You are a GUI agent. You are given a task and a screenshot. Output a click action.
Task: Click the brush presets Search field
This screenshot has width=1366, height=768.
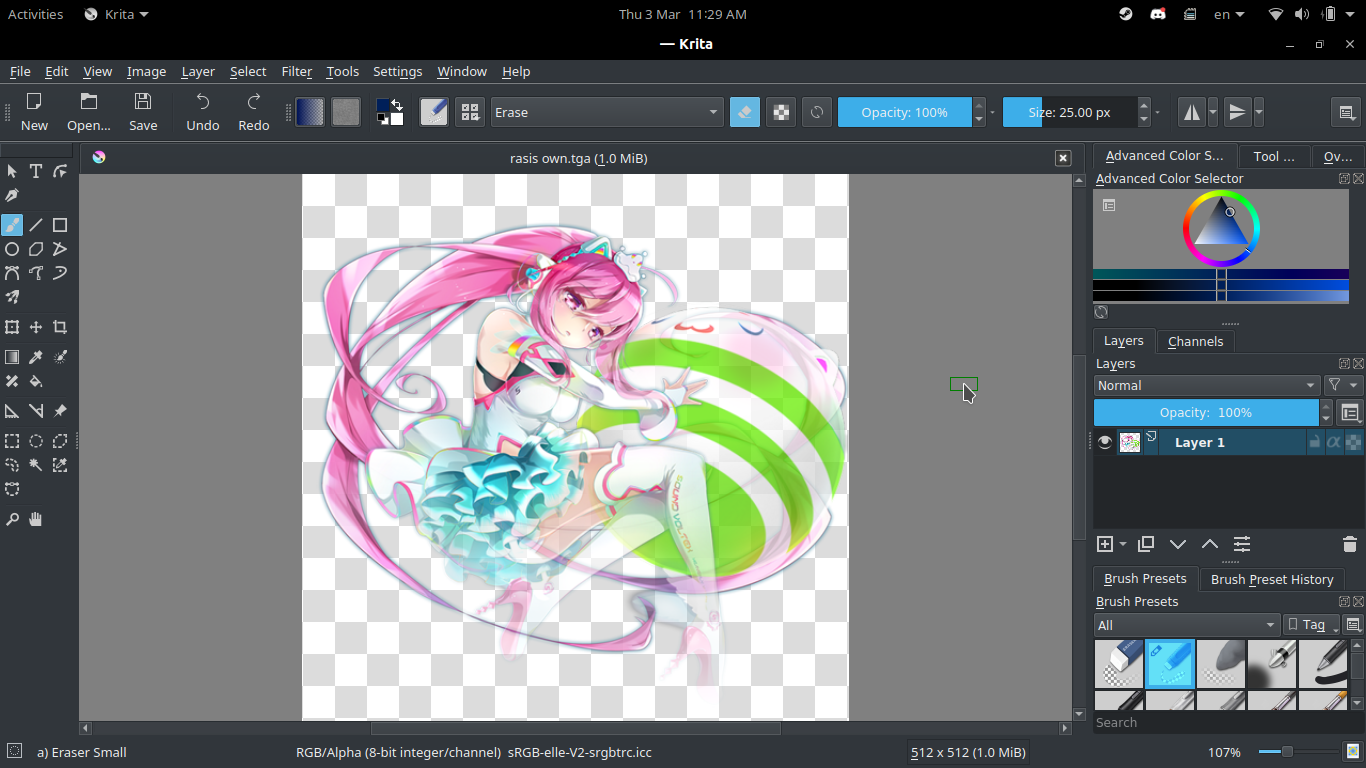click(x=1228, y=722)
